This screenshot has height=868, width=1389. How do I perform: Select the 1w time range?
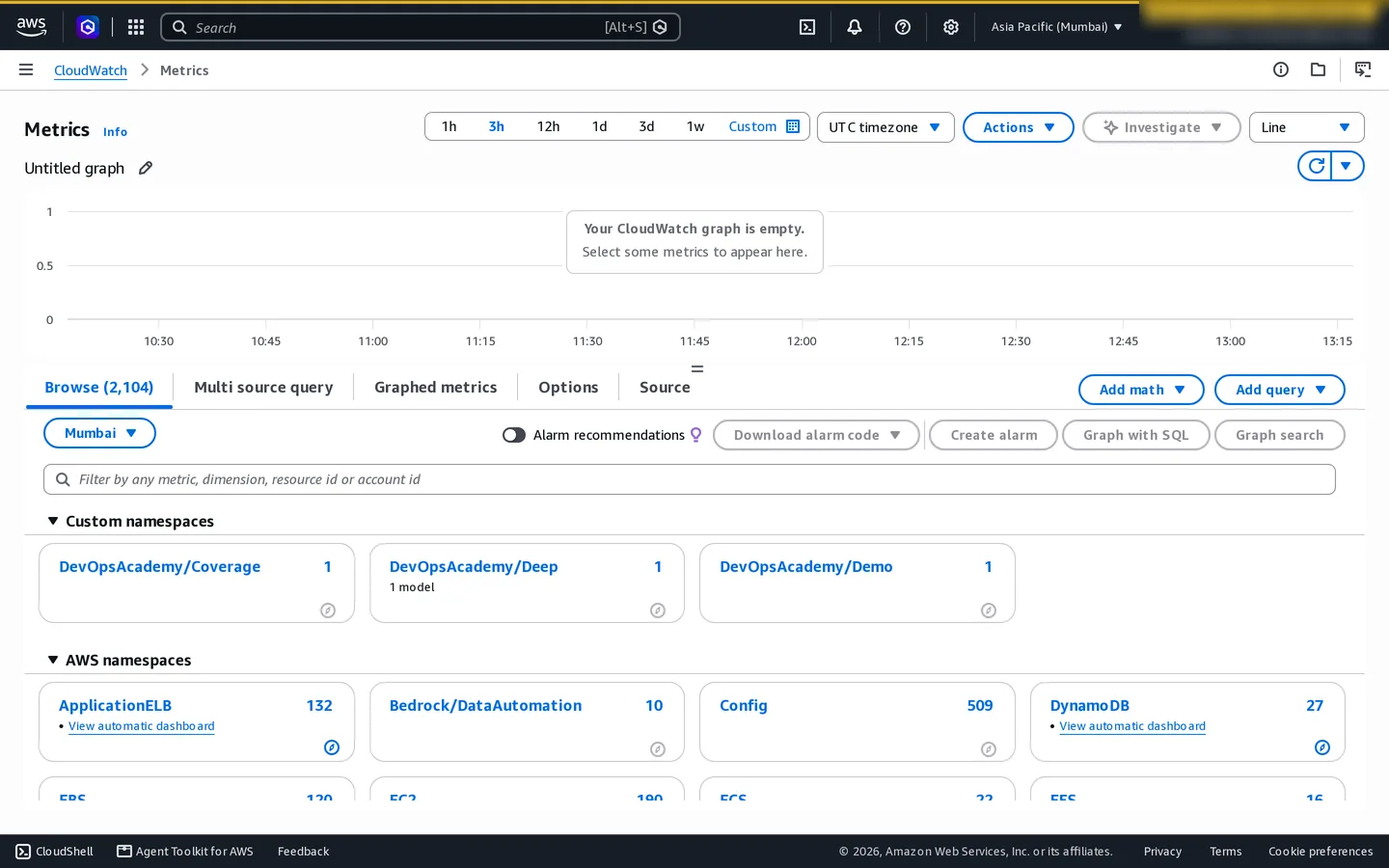695,126
